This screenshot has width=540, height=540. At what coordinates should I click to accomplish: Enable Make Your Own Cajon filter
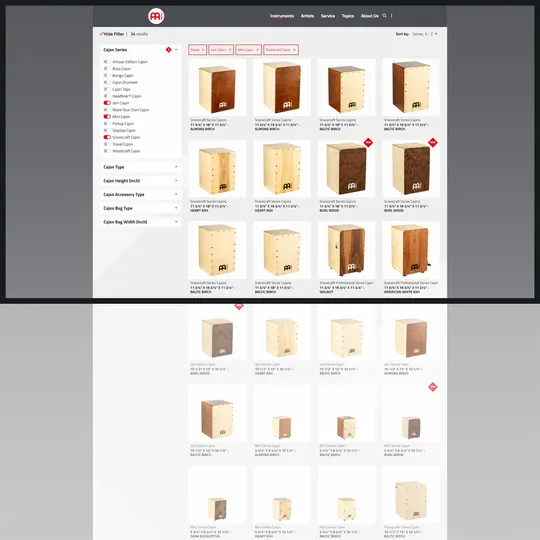click(107, 110)
